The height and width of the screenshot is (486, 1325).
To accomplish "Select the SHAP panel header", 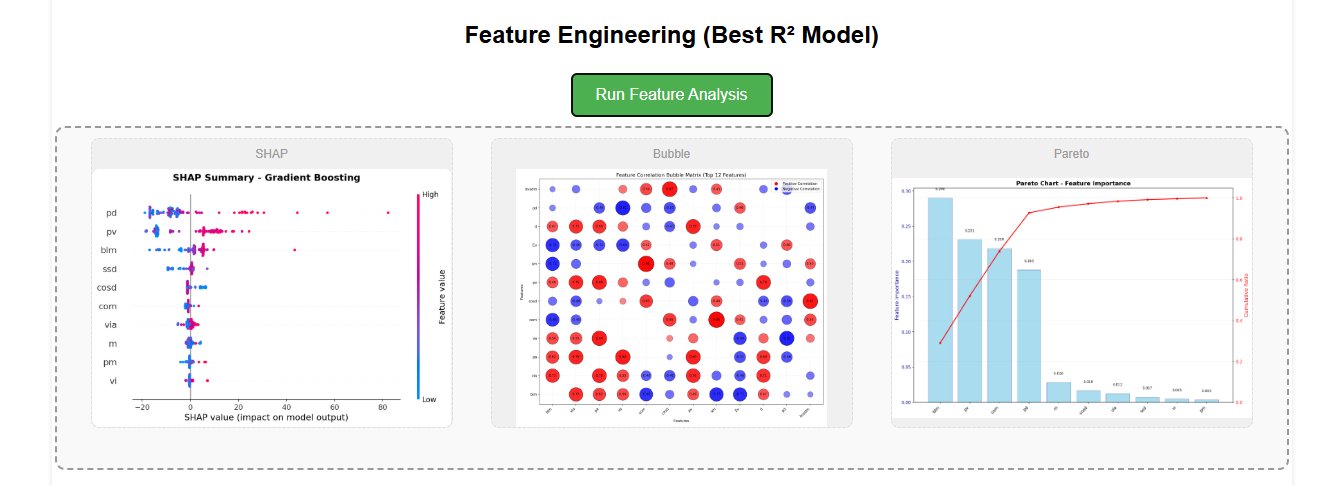I will point(271,154).
